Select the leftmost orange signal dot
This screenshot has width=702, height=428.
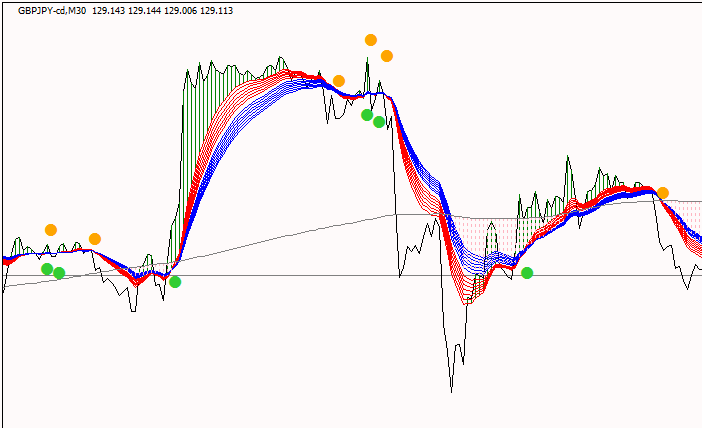tap(51, 230)
